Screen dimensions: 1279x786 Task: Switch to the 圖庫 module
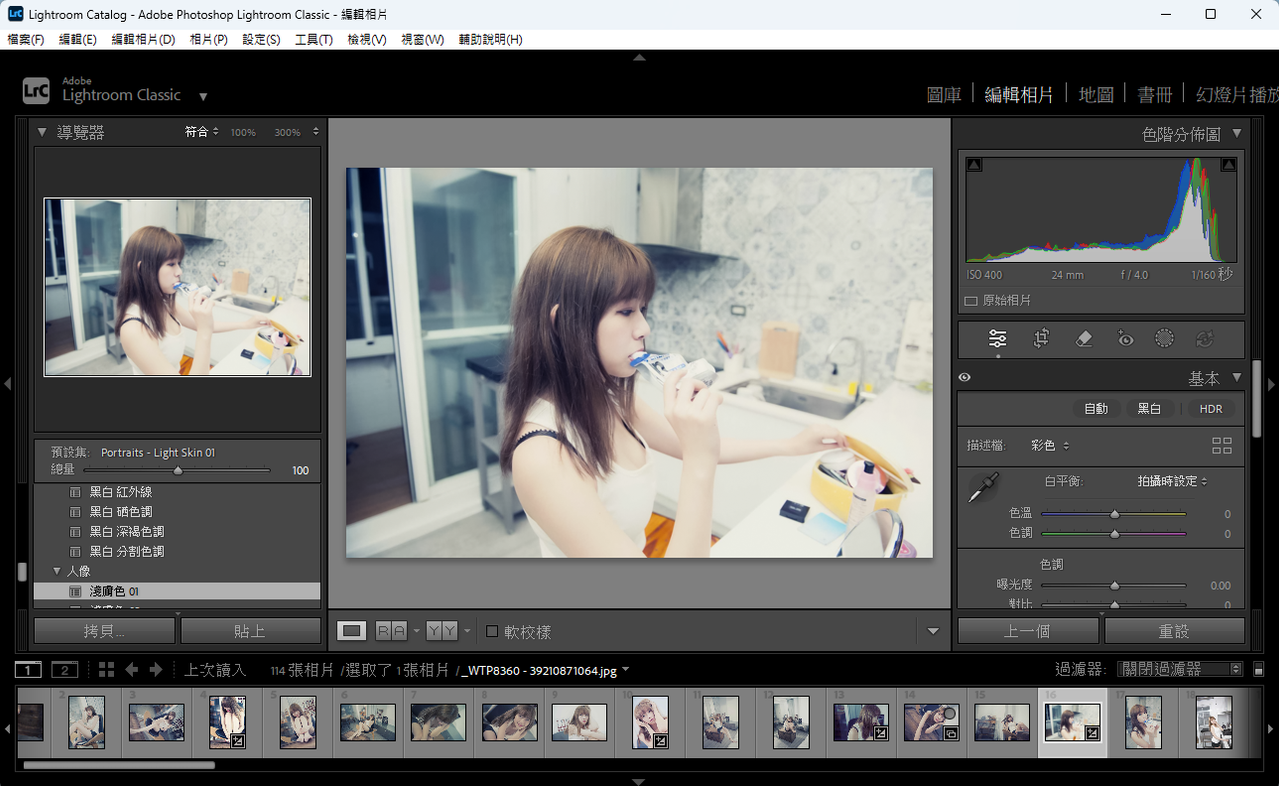pos(944,95)
